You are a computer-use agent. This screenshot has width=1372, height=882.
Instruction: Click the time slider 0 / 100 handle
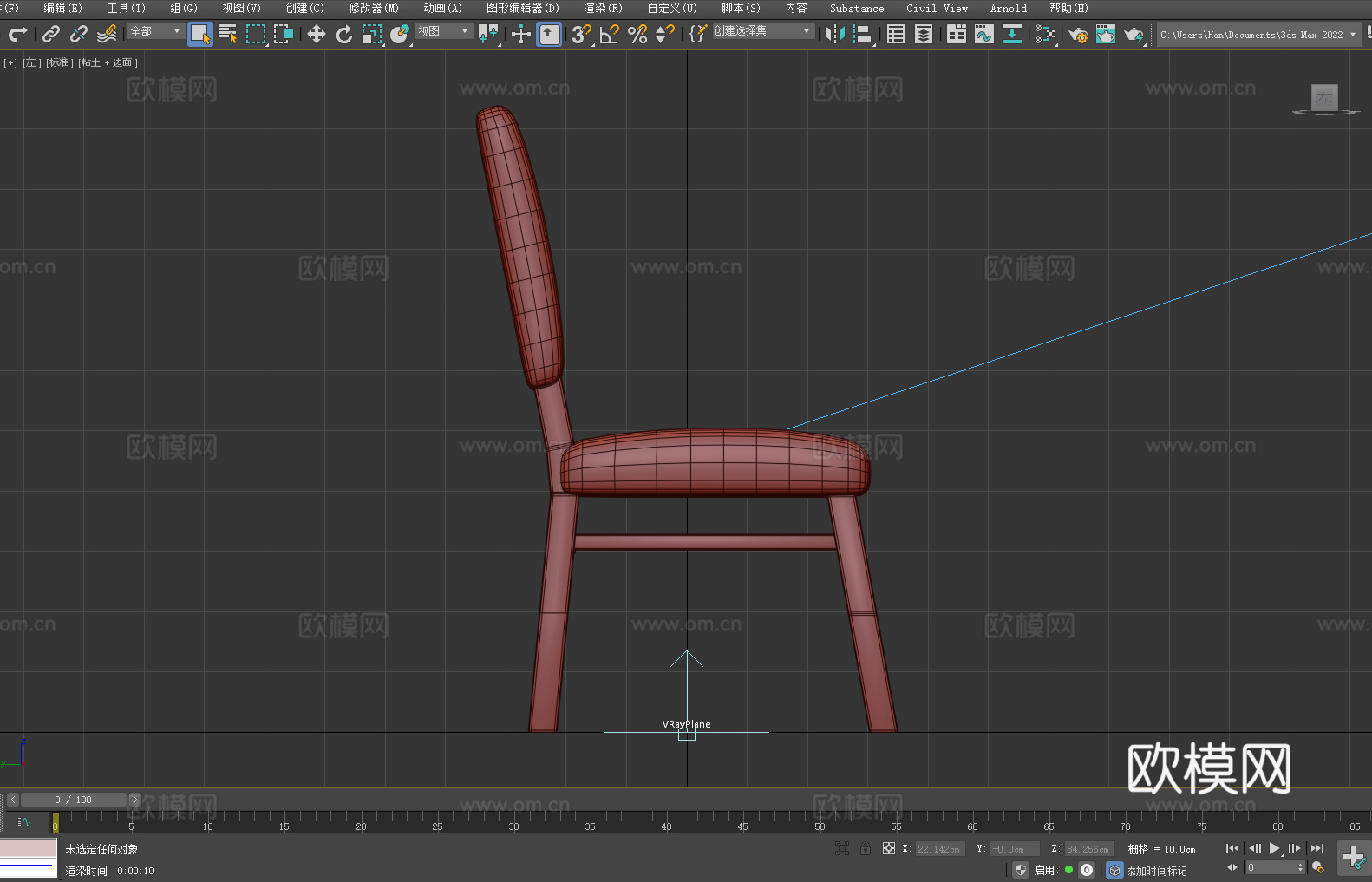pyautogui.click(x=74, y=800)
